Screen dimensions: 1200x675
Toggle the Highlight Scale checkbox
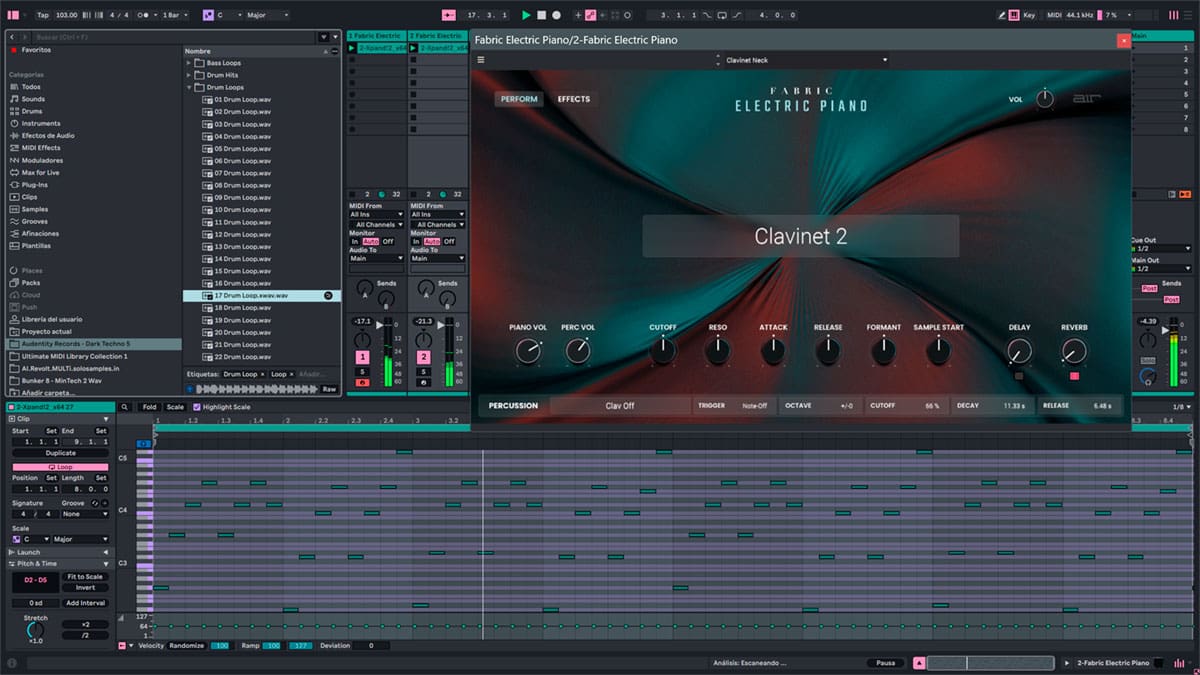[197, 407]
